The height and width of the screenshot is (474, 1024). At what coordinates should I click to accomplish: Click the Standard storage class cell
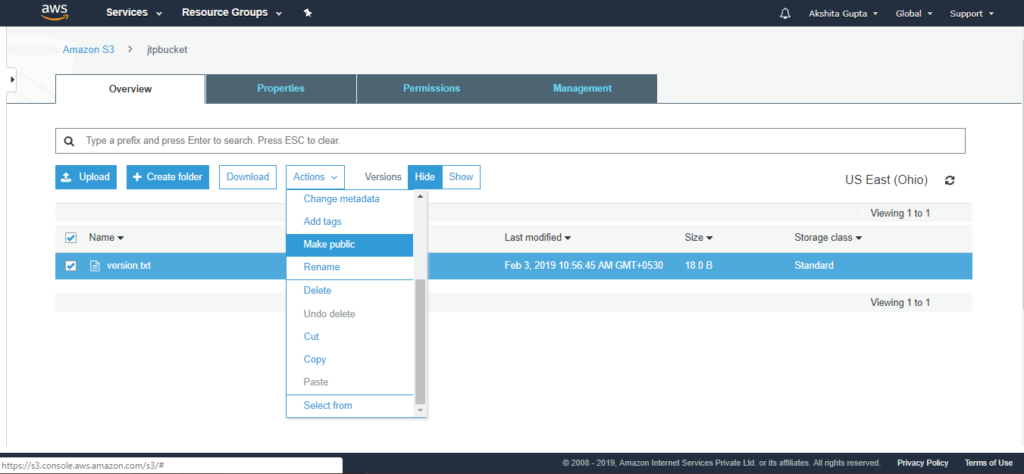[814, 266]
